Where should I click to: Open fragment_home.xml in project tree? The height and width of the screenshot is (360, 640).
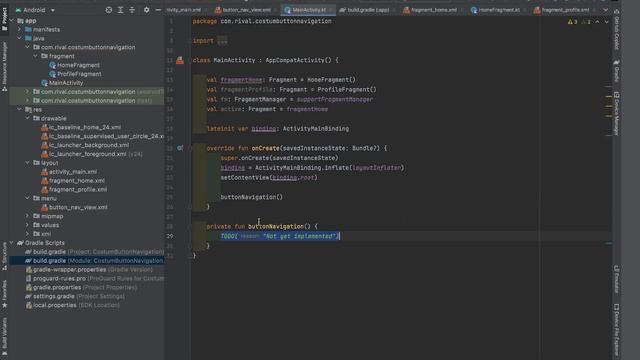pos(76,181)
